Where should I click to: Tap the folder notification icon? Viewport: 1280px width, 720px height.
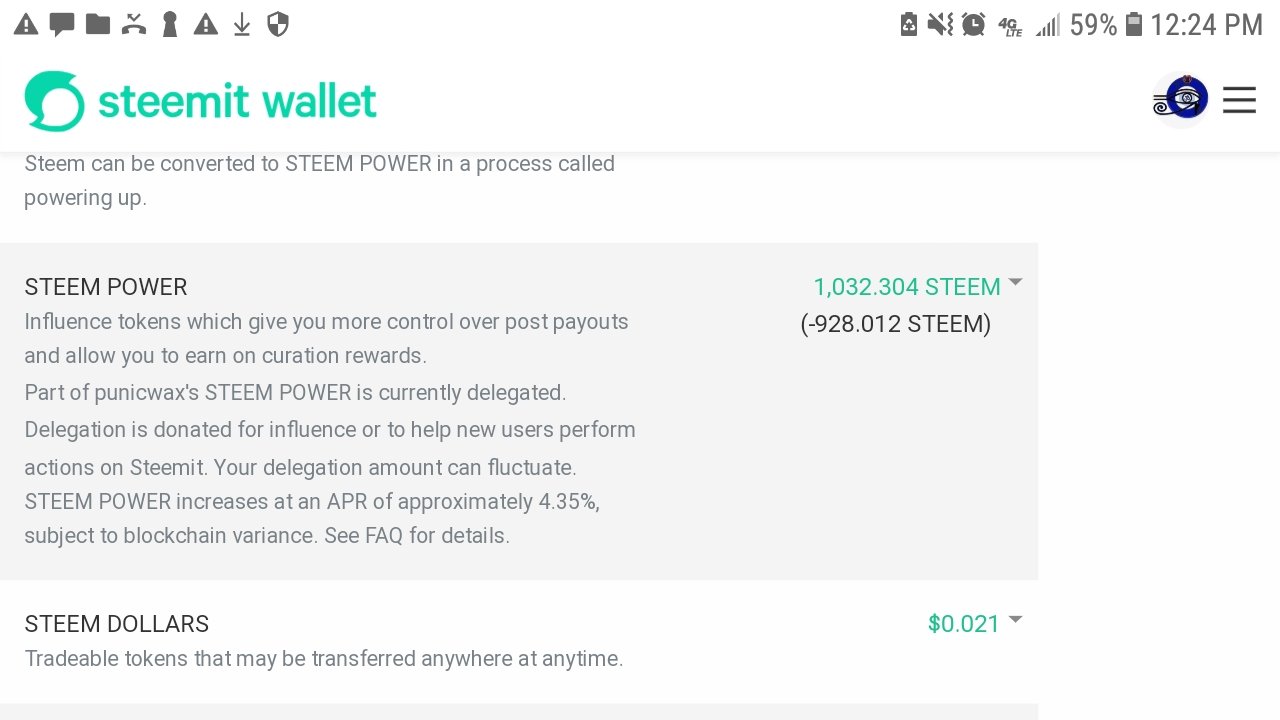point(98,24)
